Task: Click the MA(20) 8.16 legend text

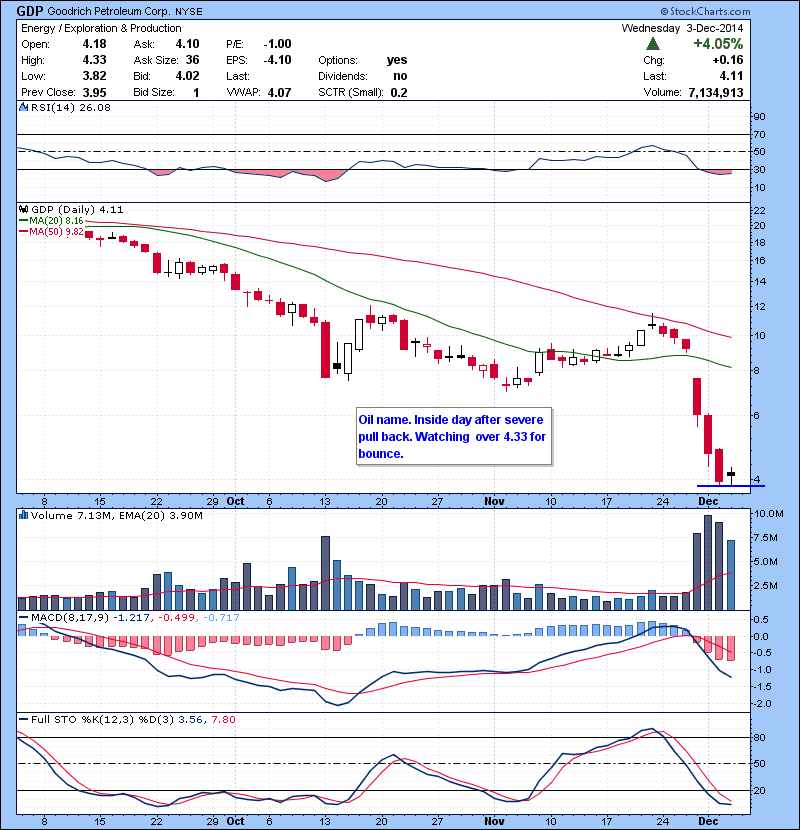Action: 57,221
